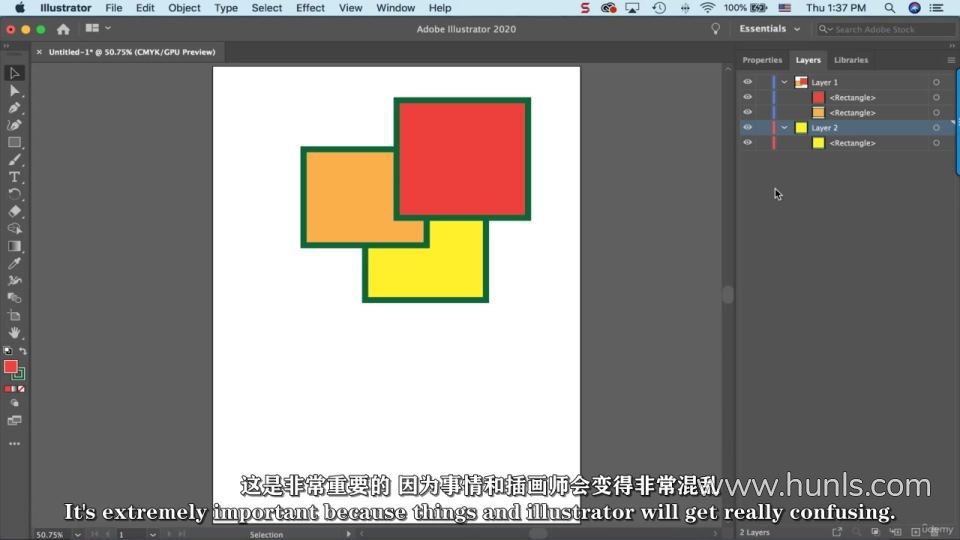The height and width of the screenshot is (540, 960).
Task: Select the Symbol Sprayer tool
Action: click(x=14, y=280)
